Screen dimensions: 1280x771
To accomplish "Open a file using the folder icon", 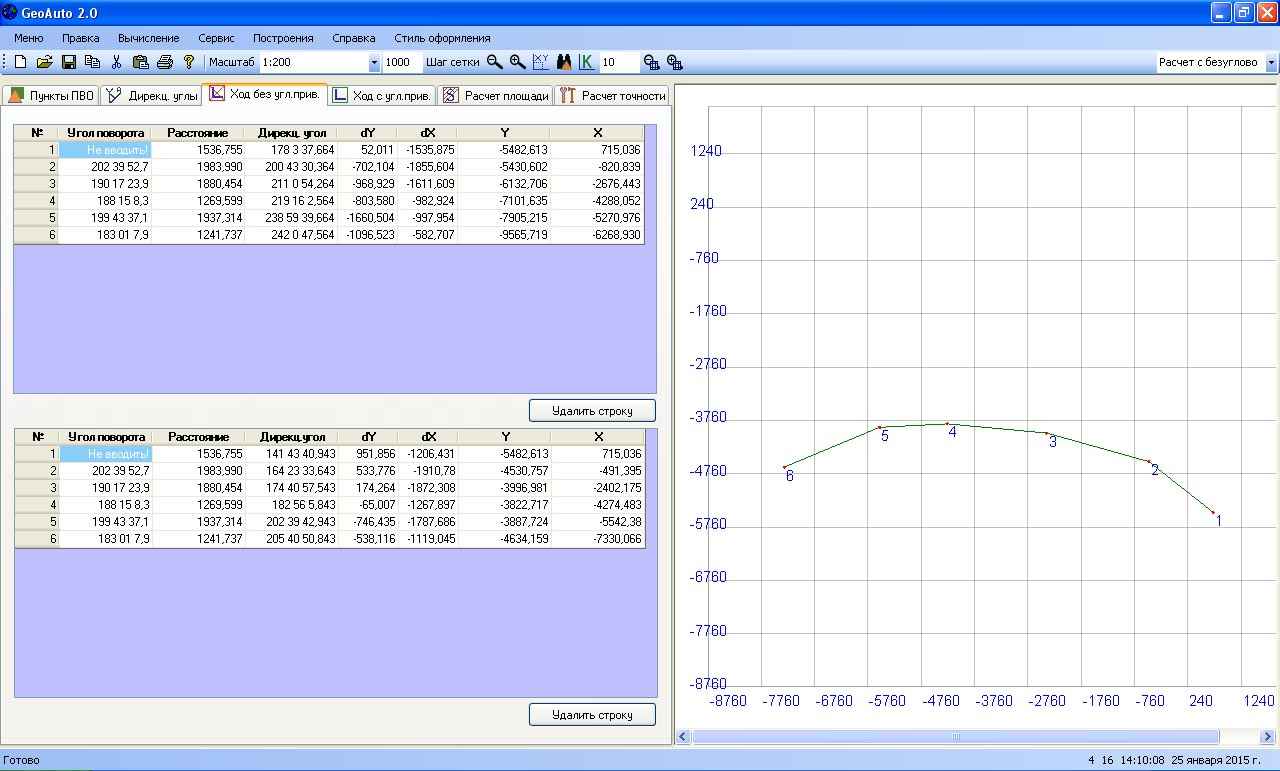I will coord(44,62).
